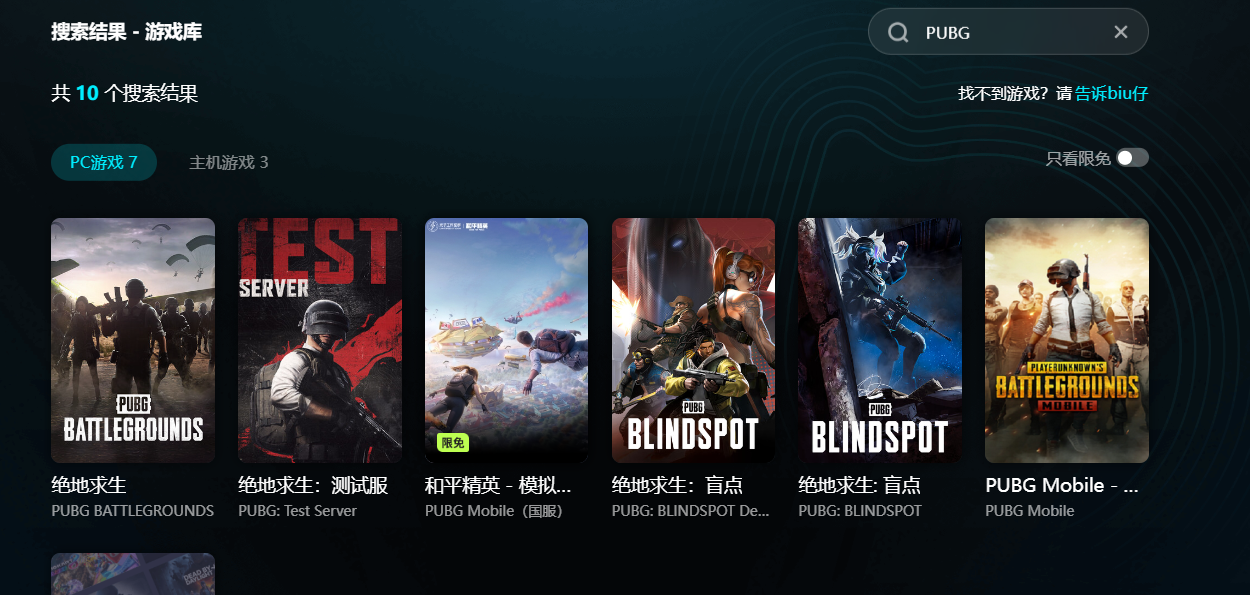Select the 绝地求生：测试服 title text
1250x595 pixels.
pos(313,486)
